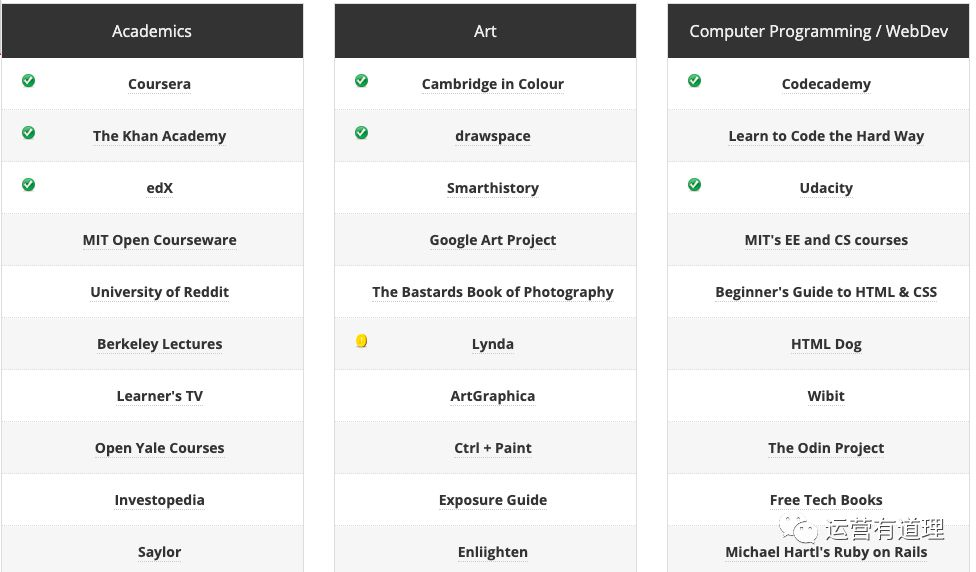This screenshot has width=976, height=572.
Task: Click the green check icon beside Coursera
Action: pos(29,81)
